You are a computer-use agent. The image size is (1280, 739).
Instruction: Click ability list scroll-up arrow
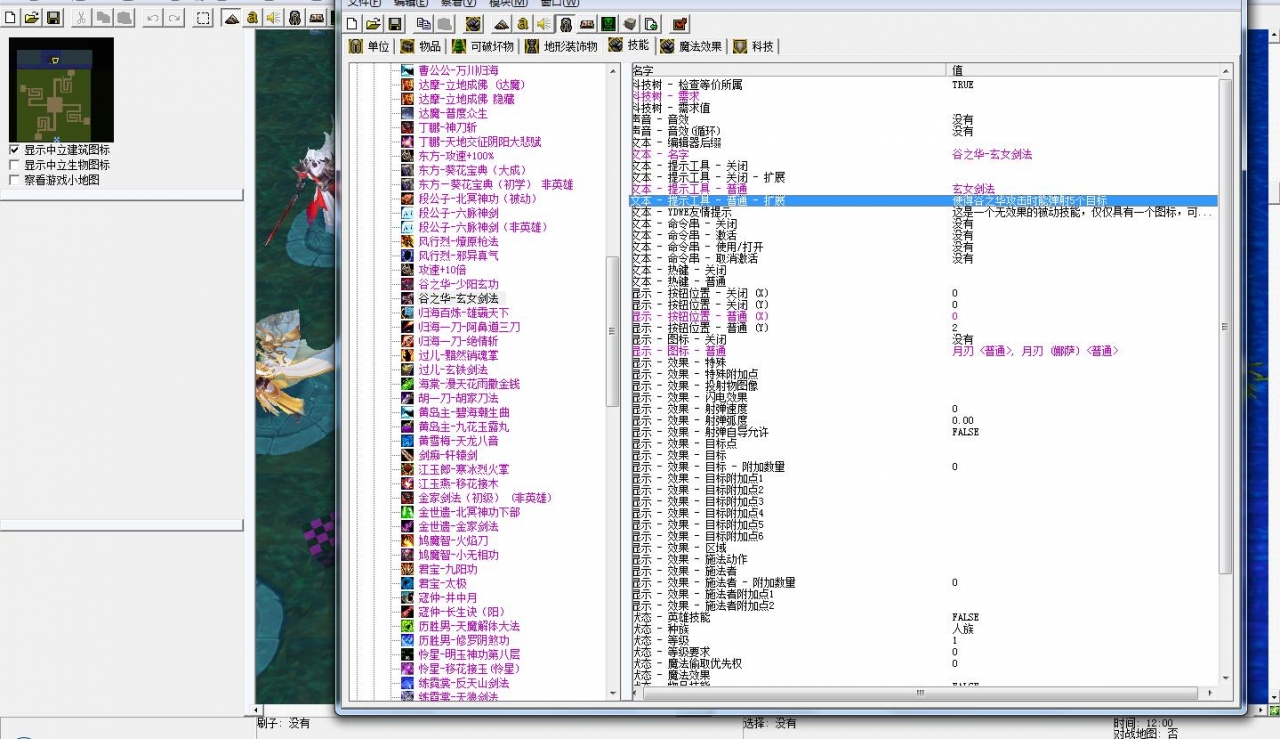pos(613,71)
